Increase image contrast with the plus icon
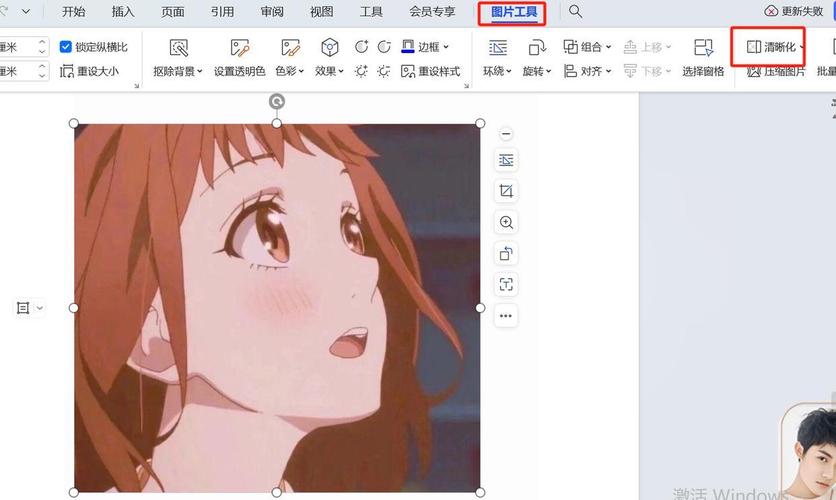The image size is (836, 500). tap(361, 47)
